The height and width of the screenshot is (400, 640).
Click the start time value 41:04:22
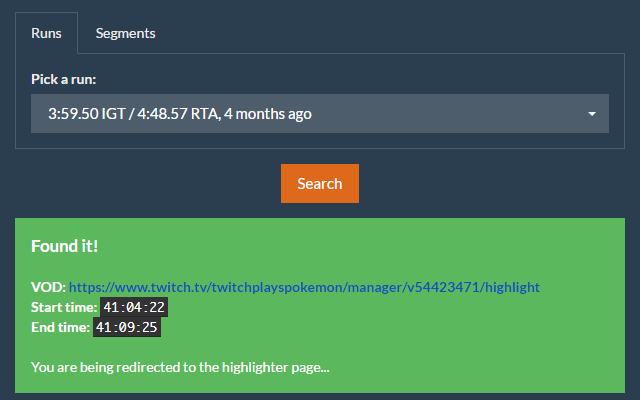[134, 307]
